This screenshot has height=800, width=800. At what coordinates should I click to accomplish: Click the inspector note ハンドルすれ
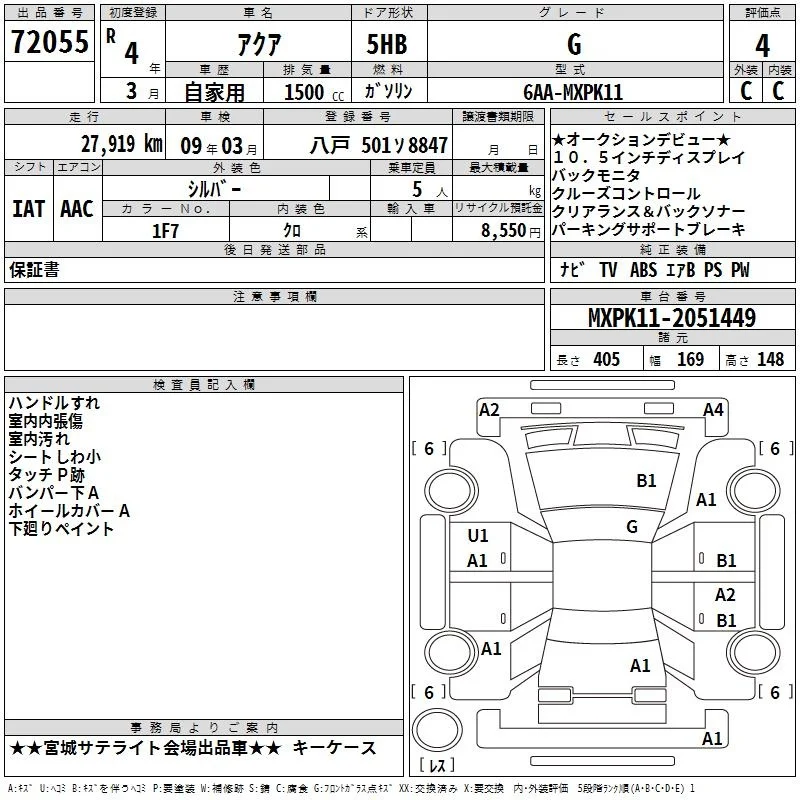tap(54, 403)
